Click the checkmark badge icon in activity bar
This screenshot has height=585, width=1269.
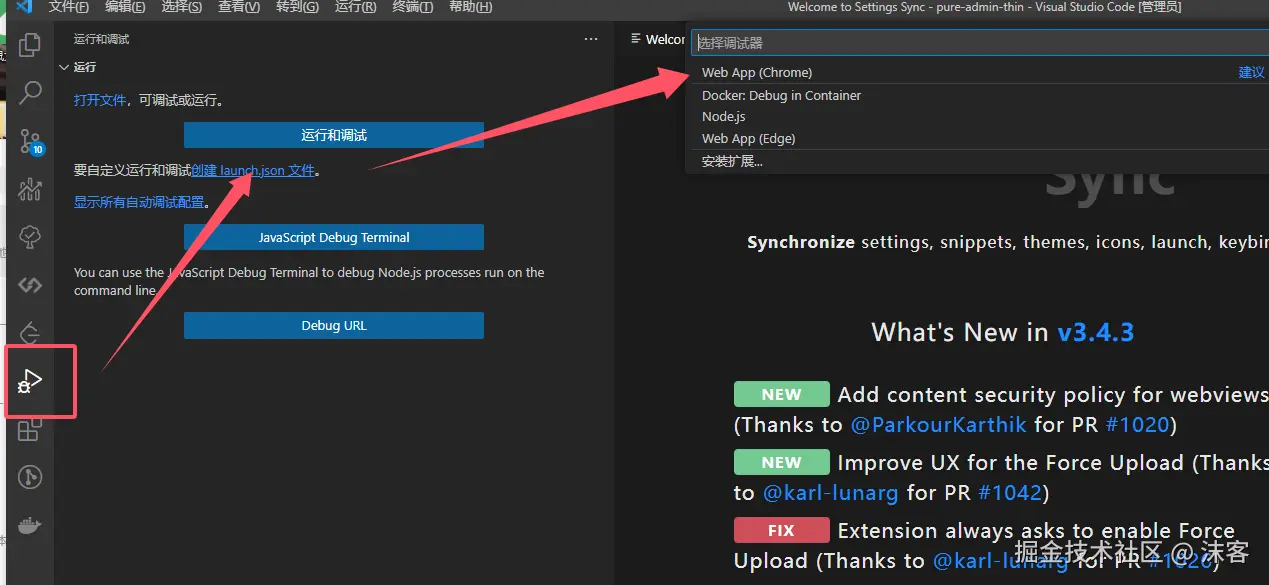tap(31, 237)
